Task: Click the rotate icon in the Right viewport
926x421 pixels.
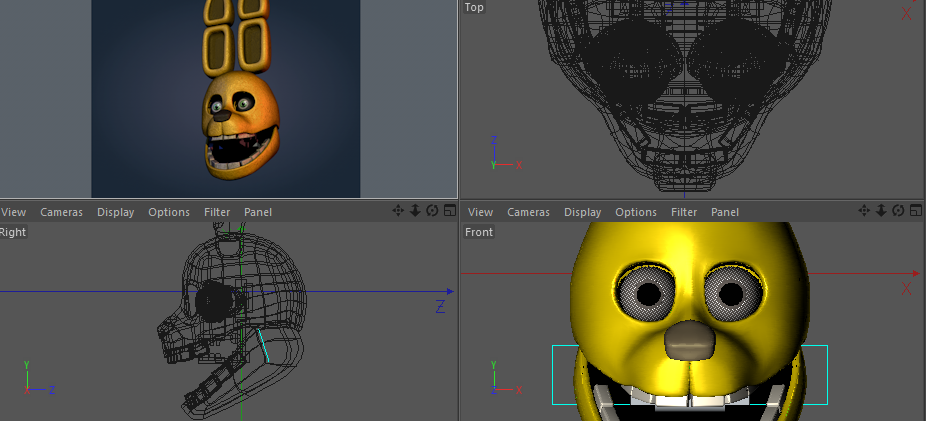Action: (x=432, y=211)
